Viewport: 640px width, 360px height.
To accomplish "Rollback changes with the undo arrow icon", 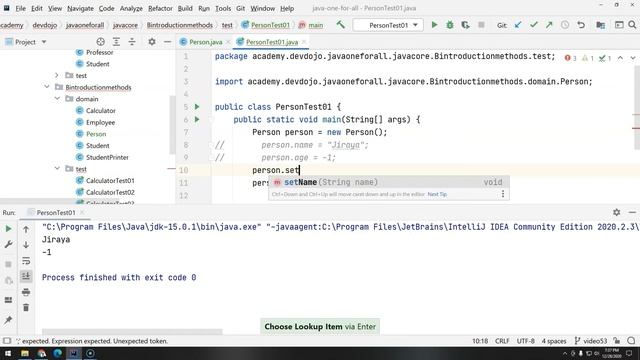I will pos(581,25).
